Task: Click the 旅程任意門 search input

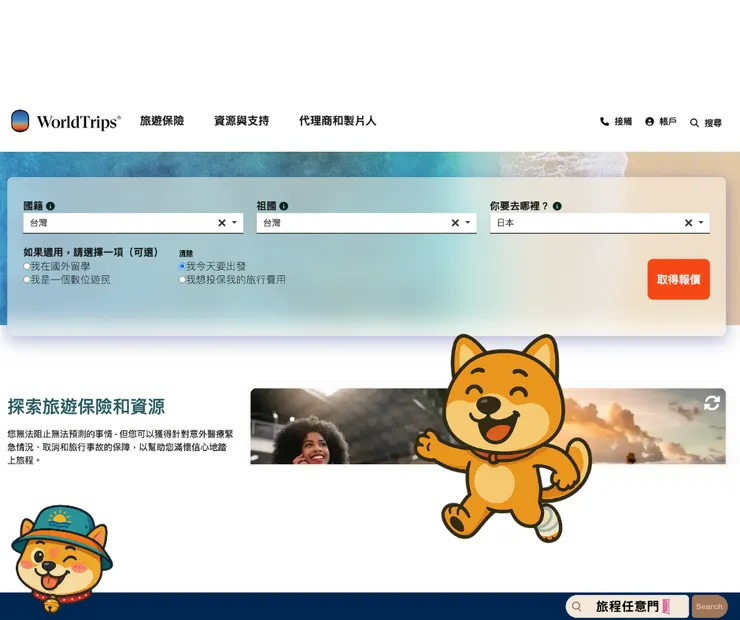Action: 627,606
